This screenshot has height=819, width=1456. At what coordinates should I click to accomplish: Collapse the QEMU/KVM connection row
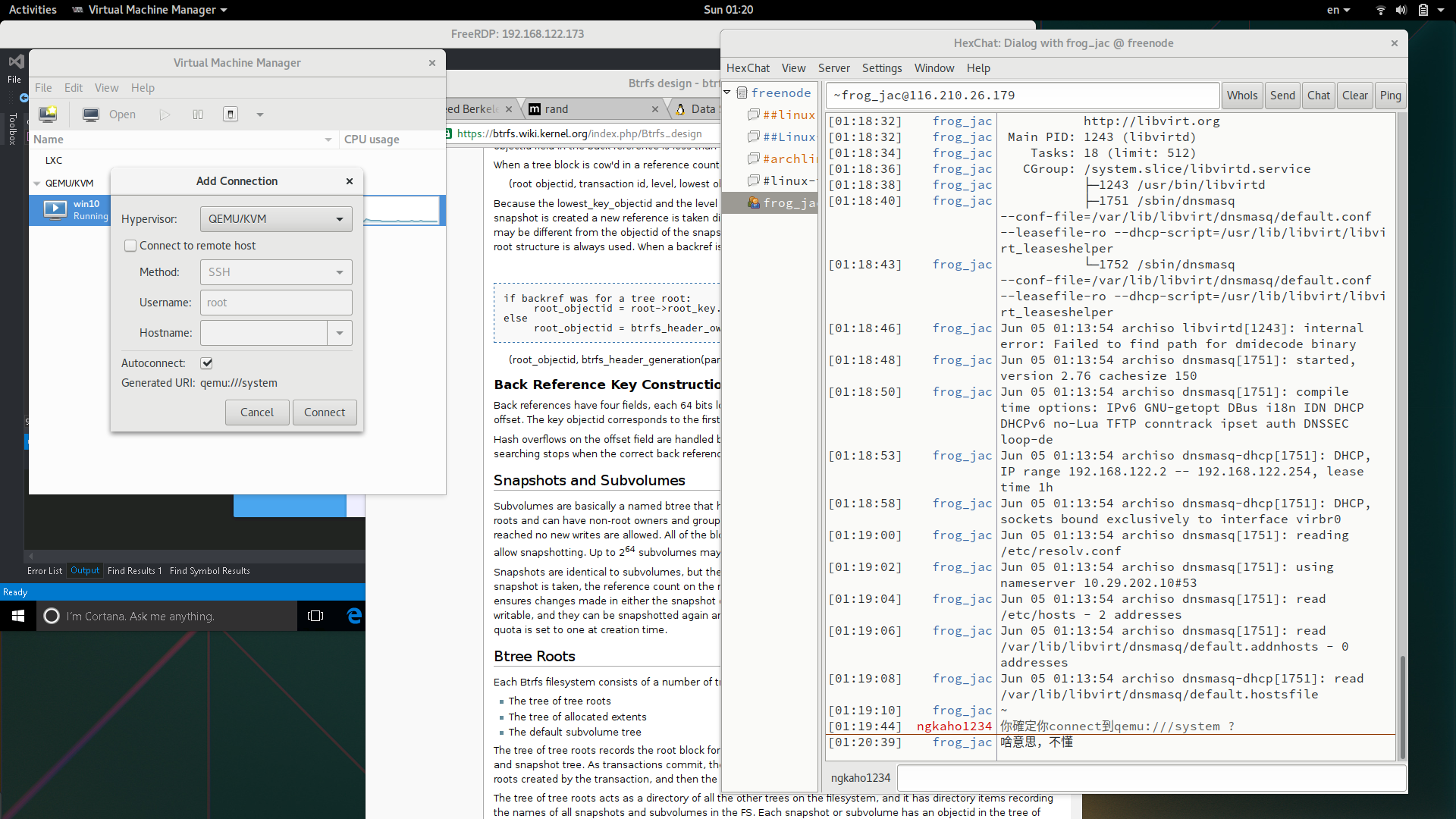coord(36,184)
